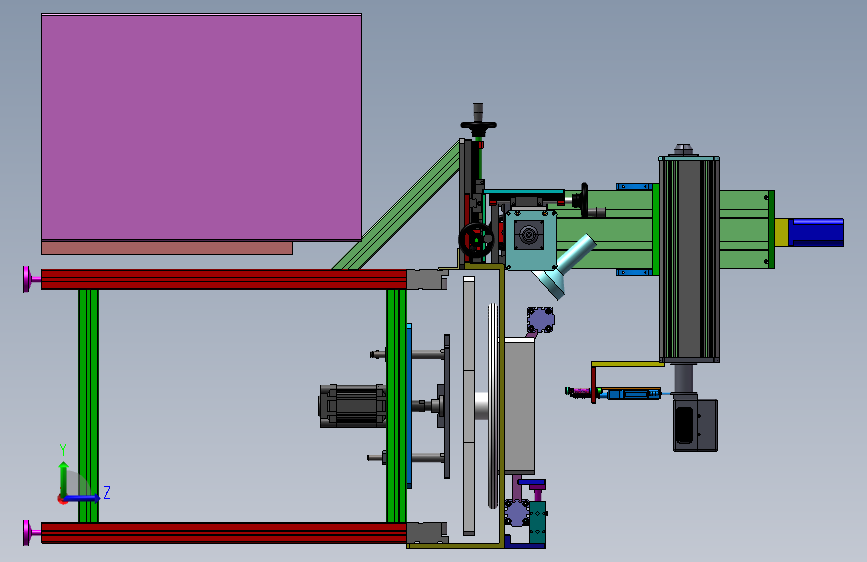Select the light cyan angled nozzle
Image resolution: width=867 pixels, height=562 pixels.
coord(564,266)
